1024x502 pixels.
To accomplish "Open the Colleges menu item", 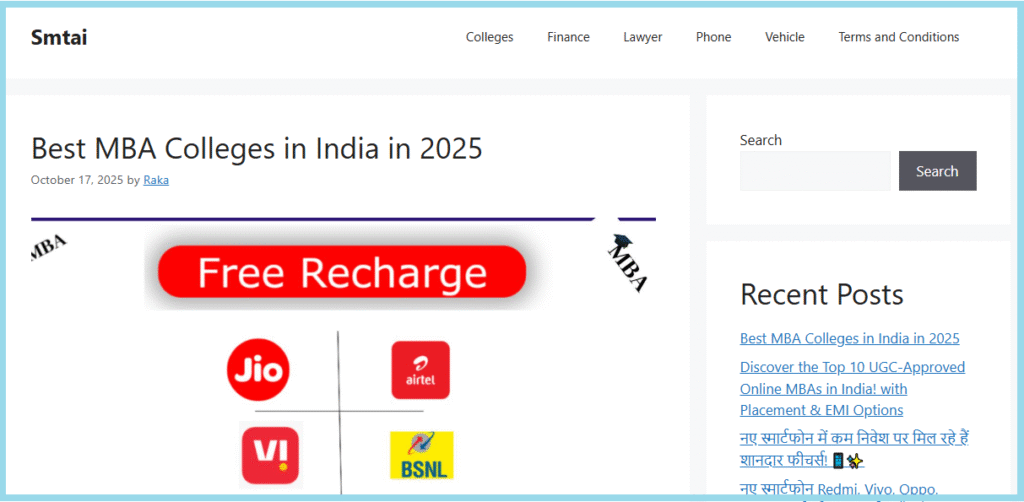I will coord(489,37).
